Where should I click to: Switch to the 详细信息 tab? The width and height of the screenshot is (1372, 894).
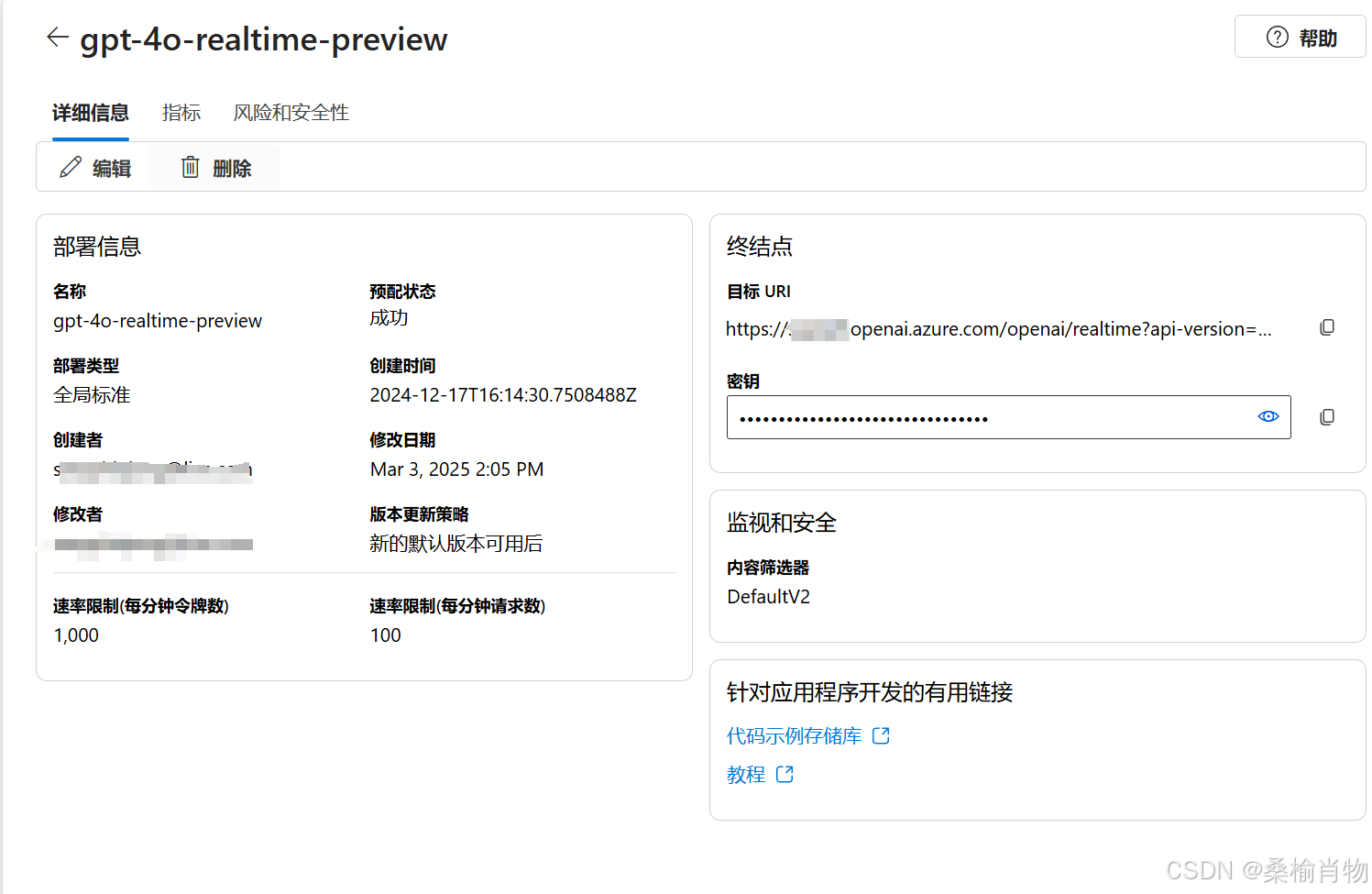point(91,113)
